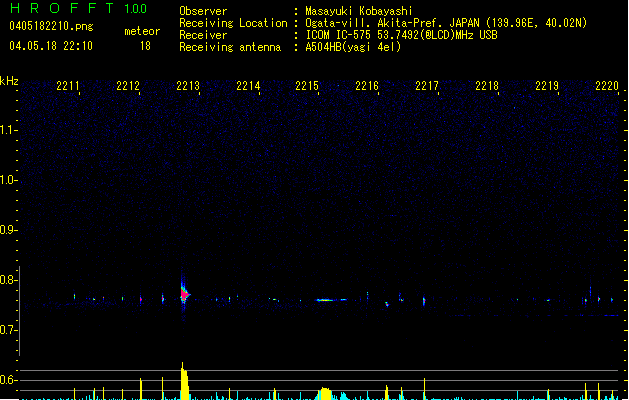Click the 1.1 kHz axis label

(x=8, y=130)
